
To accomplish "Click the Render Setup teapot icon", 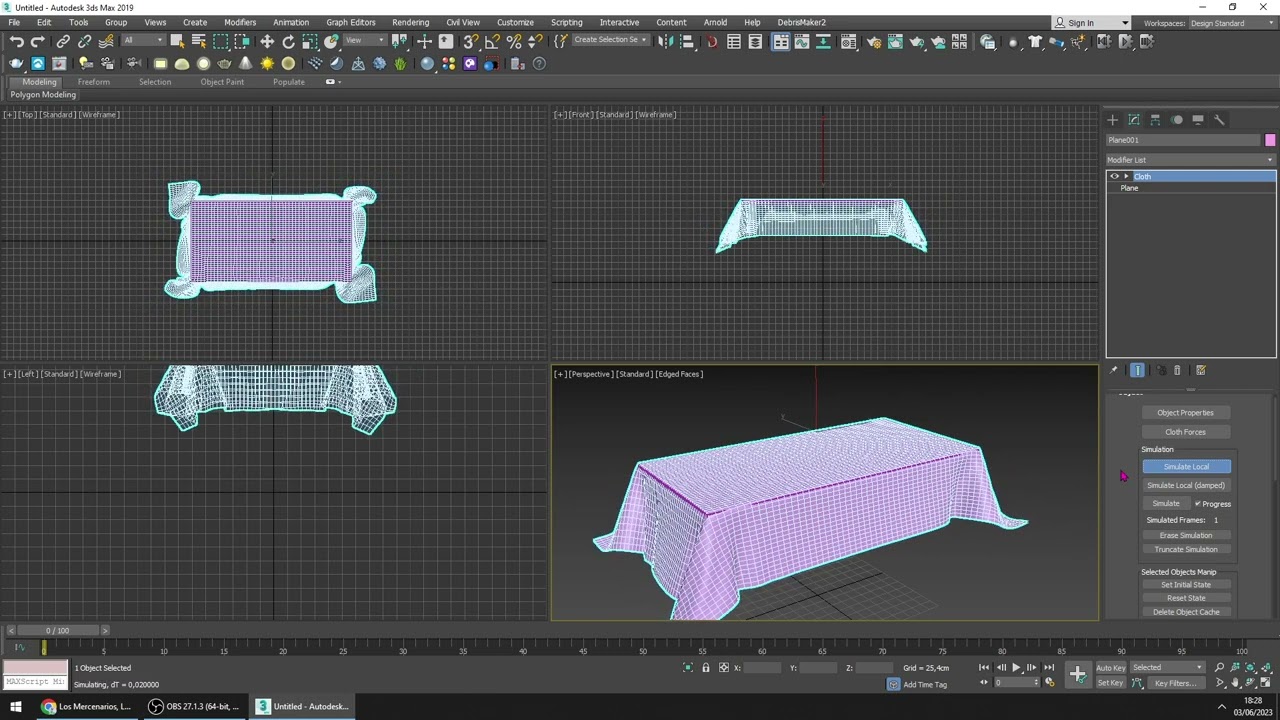I will click(873, 41).
